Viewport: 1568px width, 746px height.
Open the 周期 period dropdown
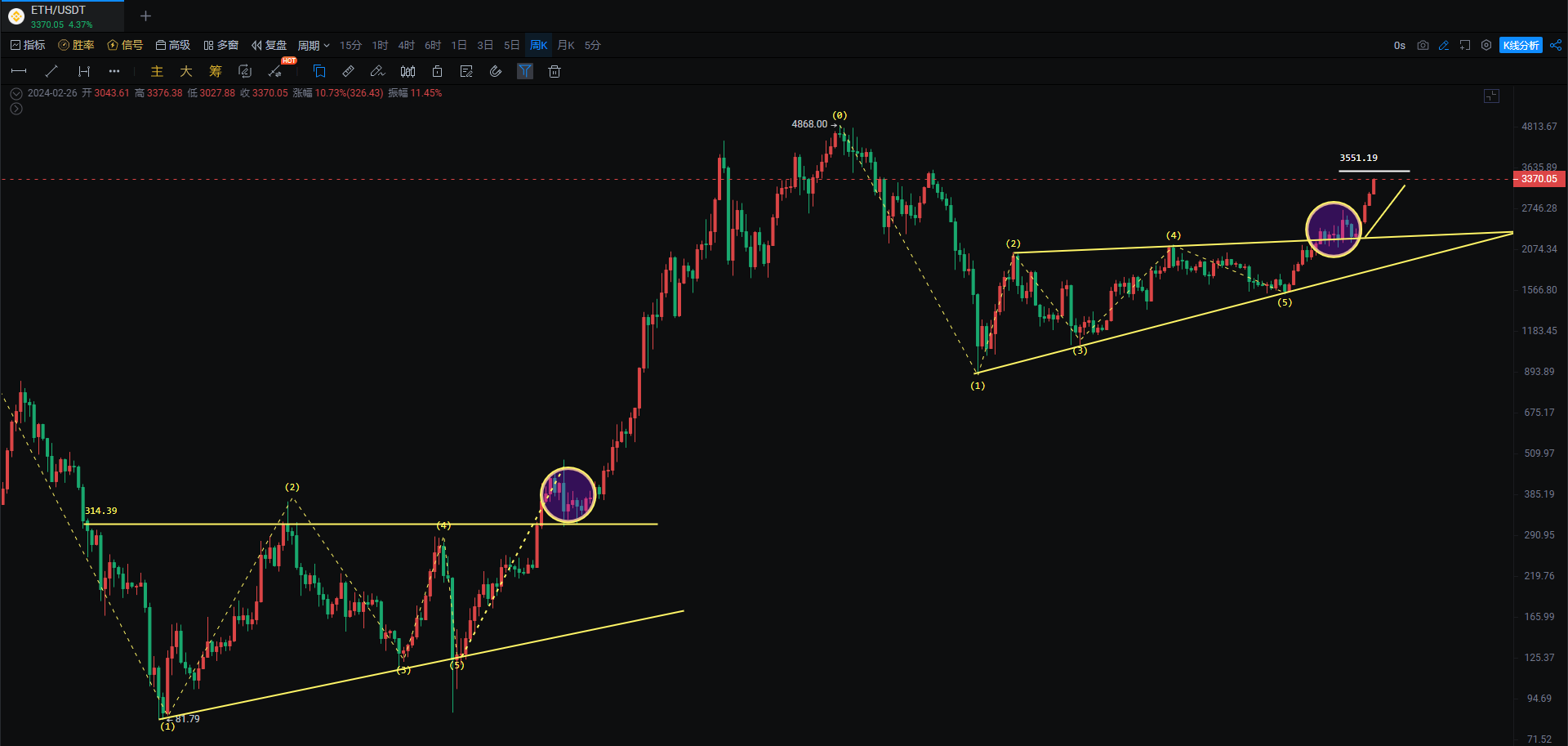coord(314,46)
